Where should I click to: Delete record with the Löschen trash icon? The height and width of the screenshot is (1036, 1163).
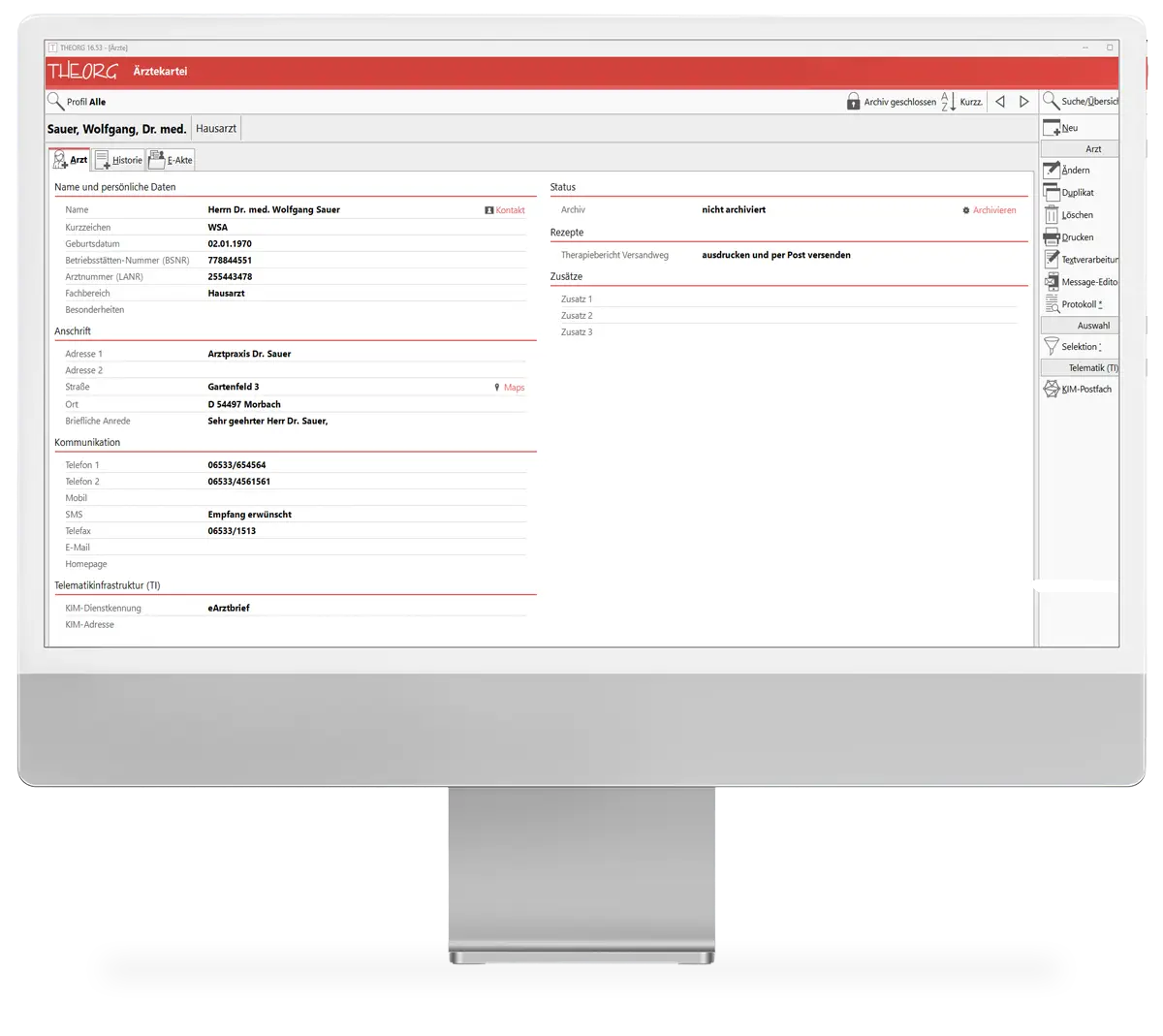pos(1052,215)
